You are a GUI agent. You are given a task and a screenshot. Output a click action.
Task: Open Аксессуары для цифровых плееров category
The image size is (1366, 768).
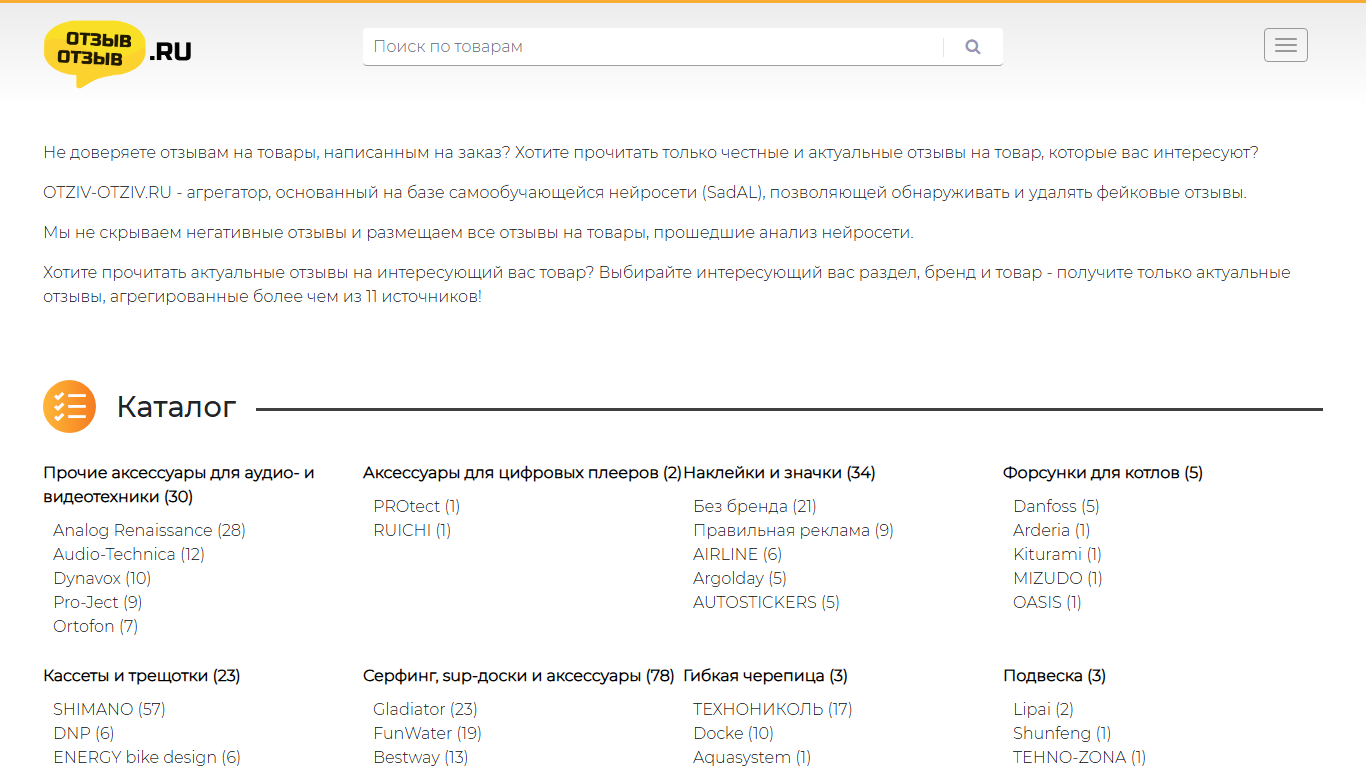[522, 473]
